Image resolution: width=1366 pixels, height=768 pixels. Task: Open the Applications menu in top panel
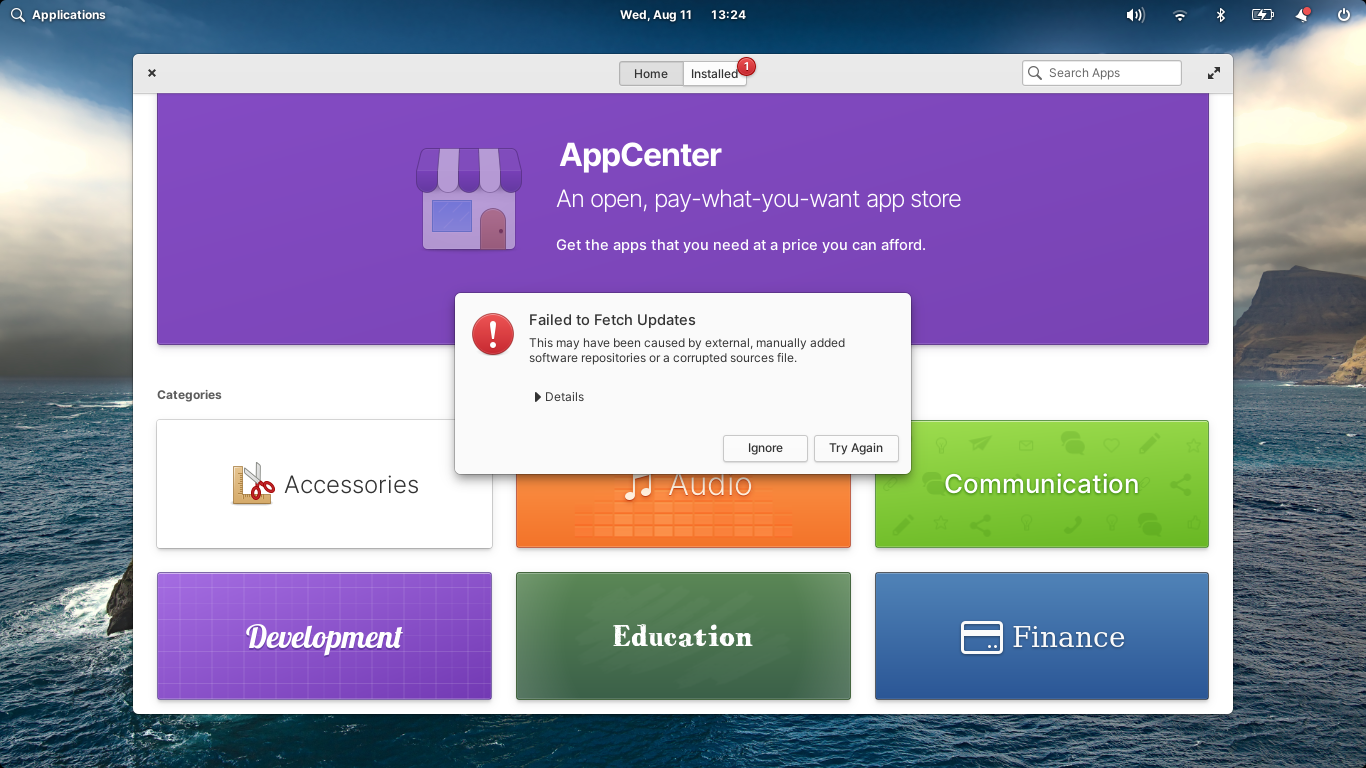coord(58,15)
